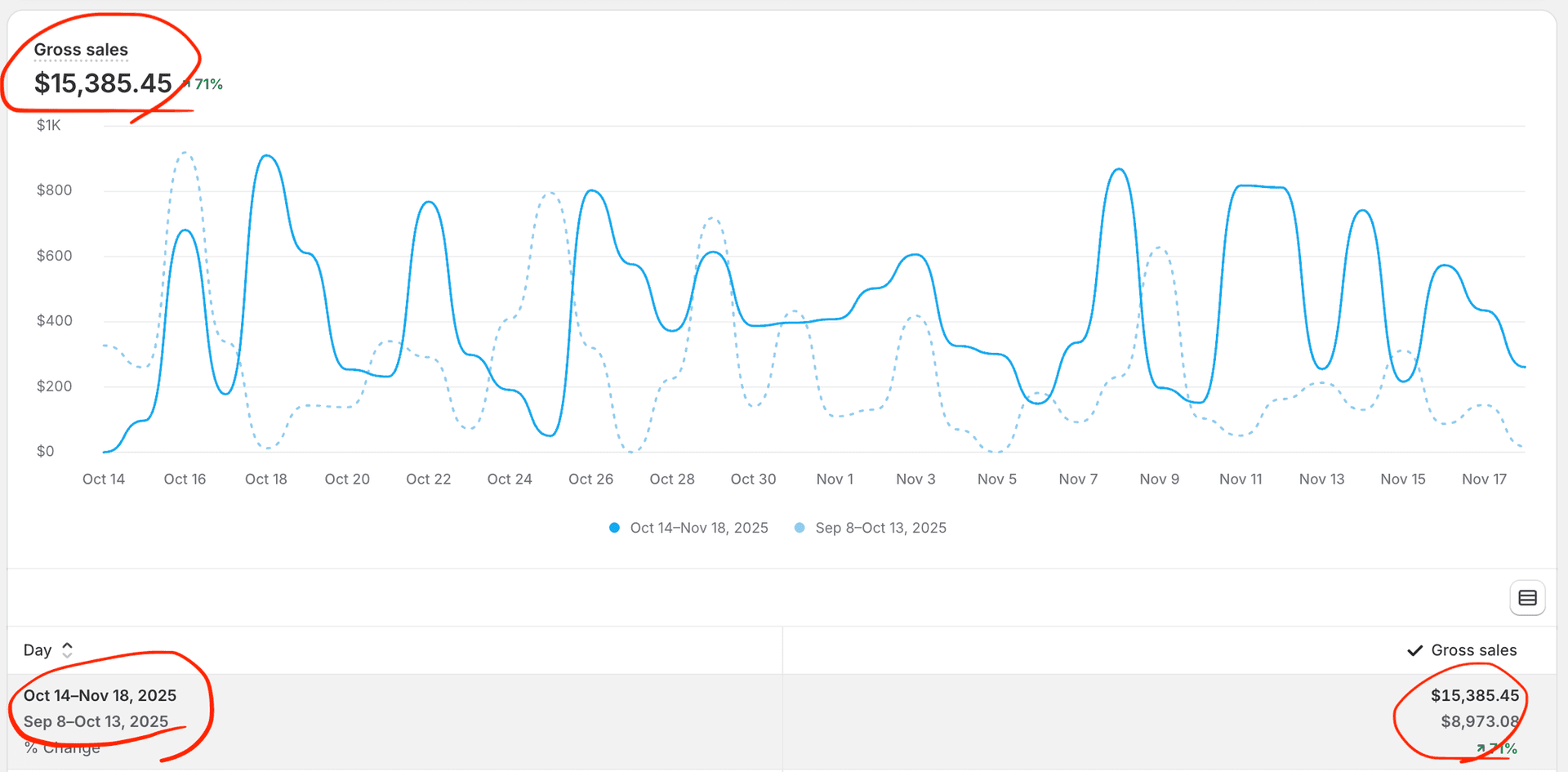Image resolution: width=1568 pixels, height=772 pixels.
Task: Open sorting options for the Day header
Action: pos(68,649)
